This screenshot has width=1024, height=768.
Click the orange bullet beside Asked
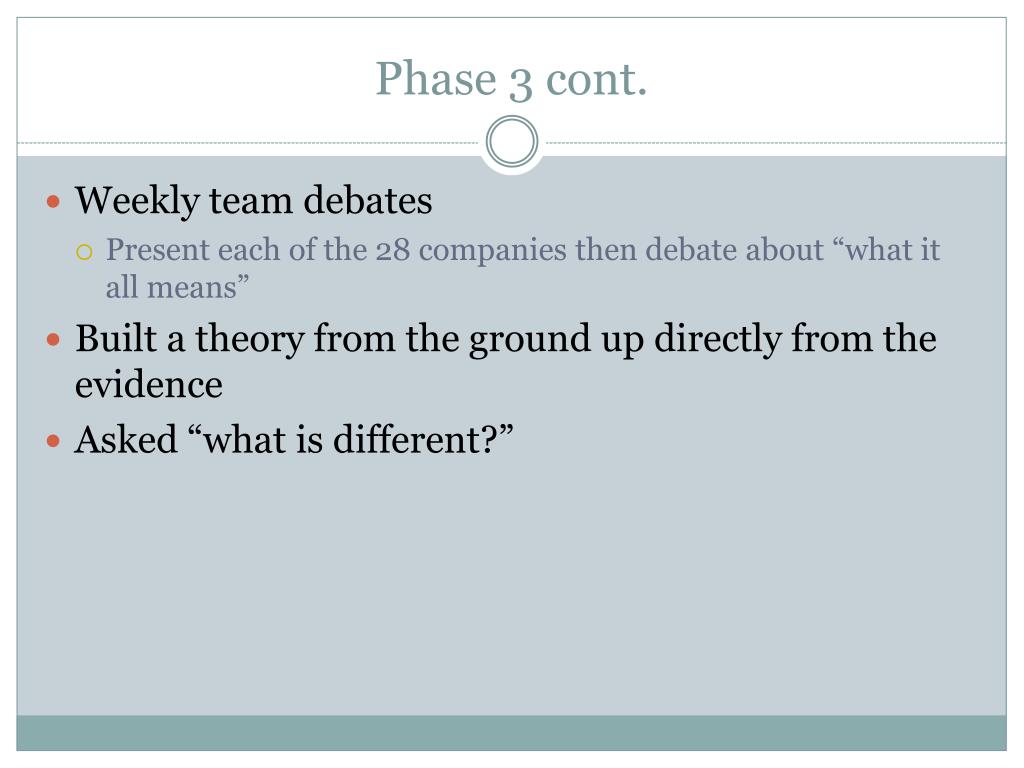pos(55,440)
